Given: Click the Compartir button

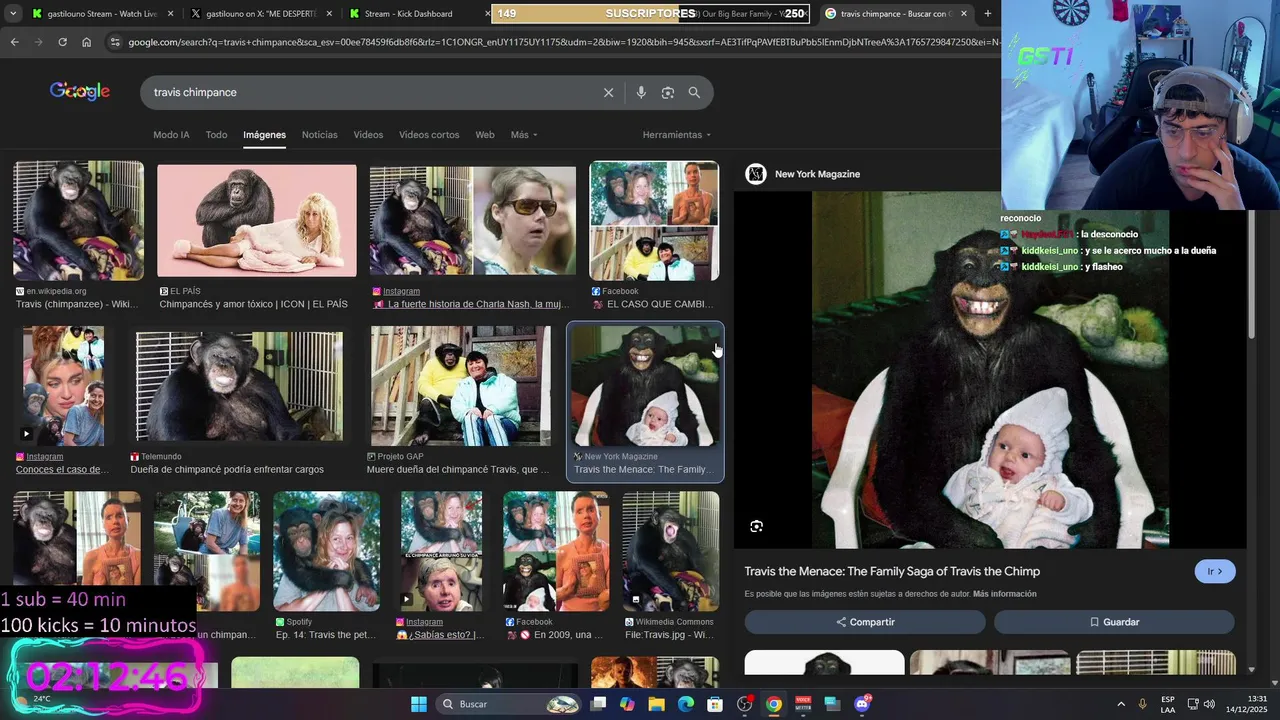Looking at the screenshot, I should pos(865,622).
